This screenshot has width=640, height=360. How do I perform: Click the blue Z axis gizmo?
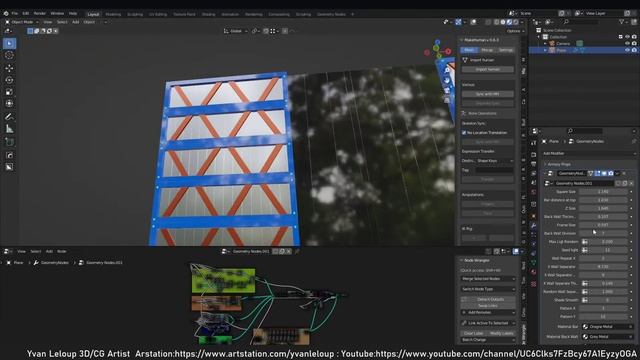438,42
